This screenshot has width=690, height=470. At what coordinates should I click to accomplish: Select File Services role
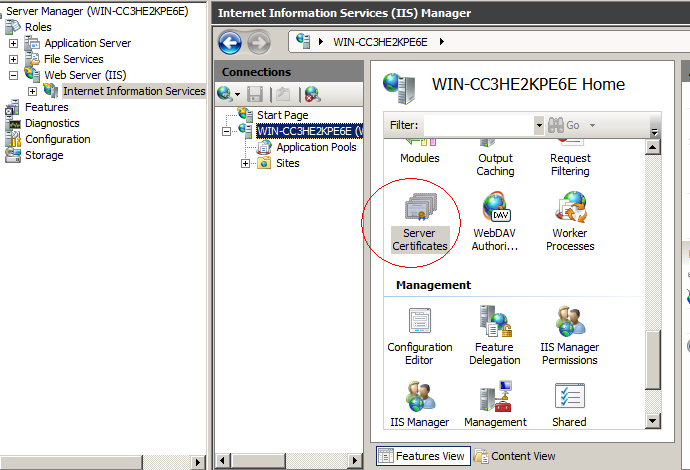tap(73, 59)
